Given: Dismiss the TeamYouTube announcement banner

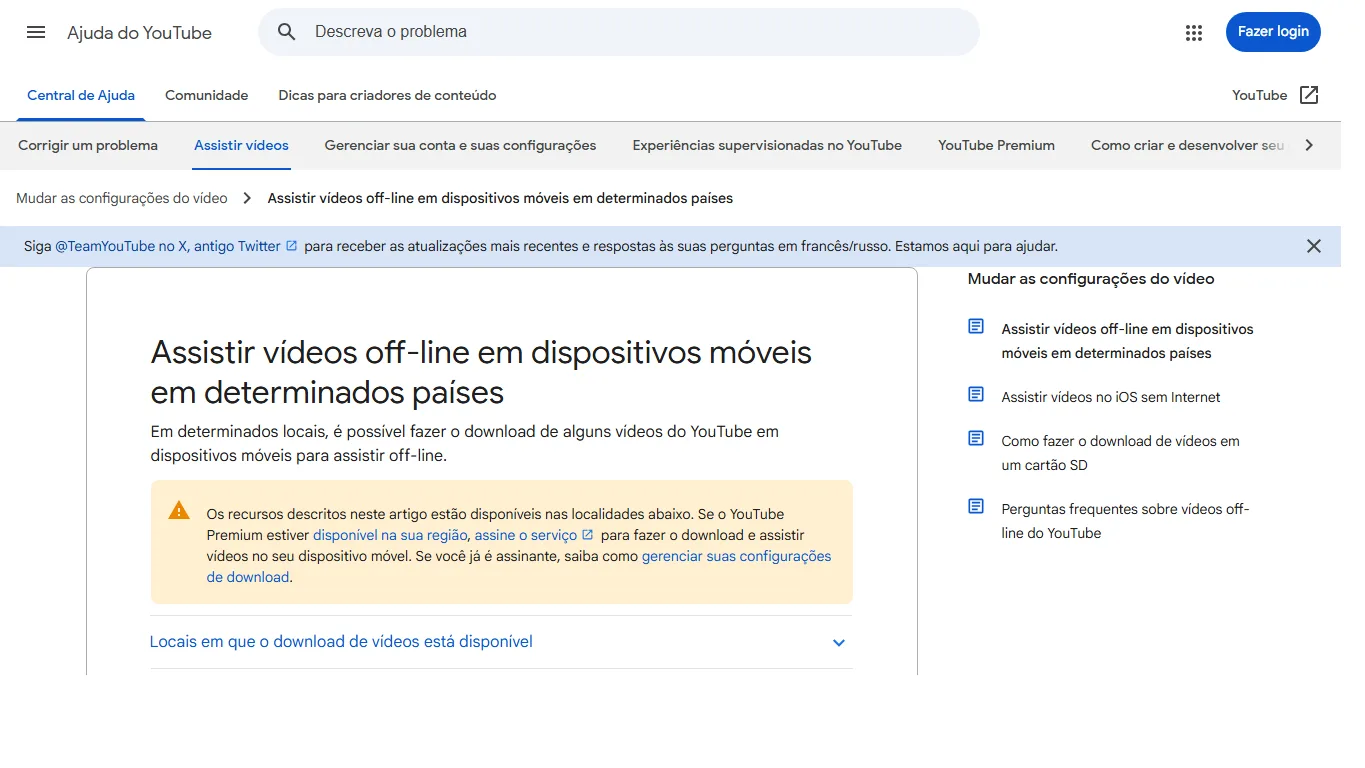Looking at the screenshot, I should coord(1314,246).
